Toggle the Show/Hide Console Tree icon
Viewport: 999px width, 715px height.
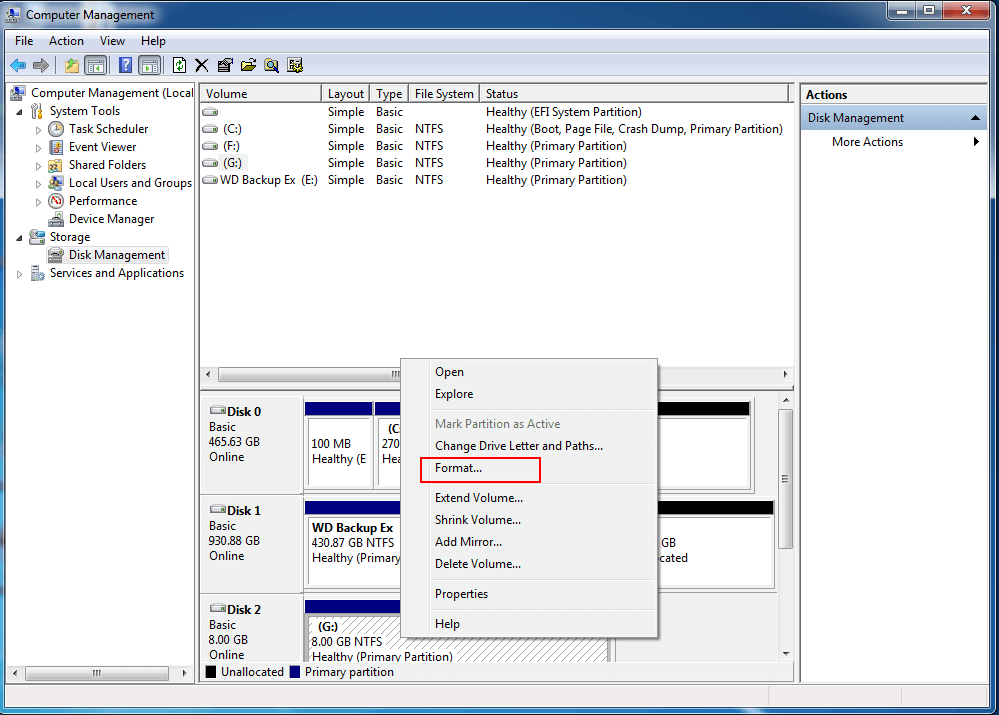[96, 65]
